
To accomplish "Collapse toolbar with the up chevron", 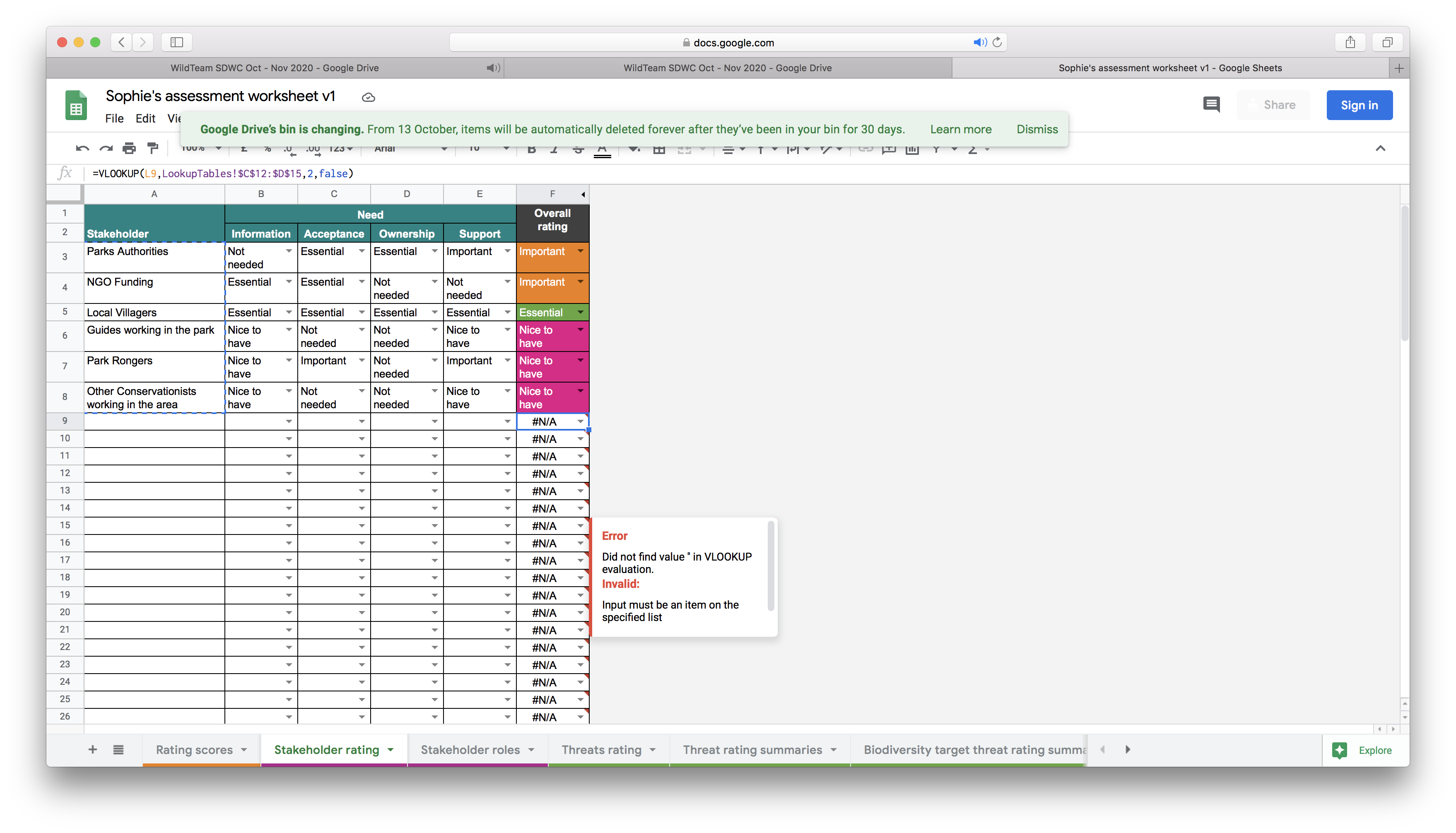I will tap(1380, 149).
